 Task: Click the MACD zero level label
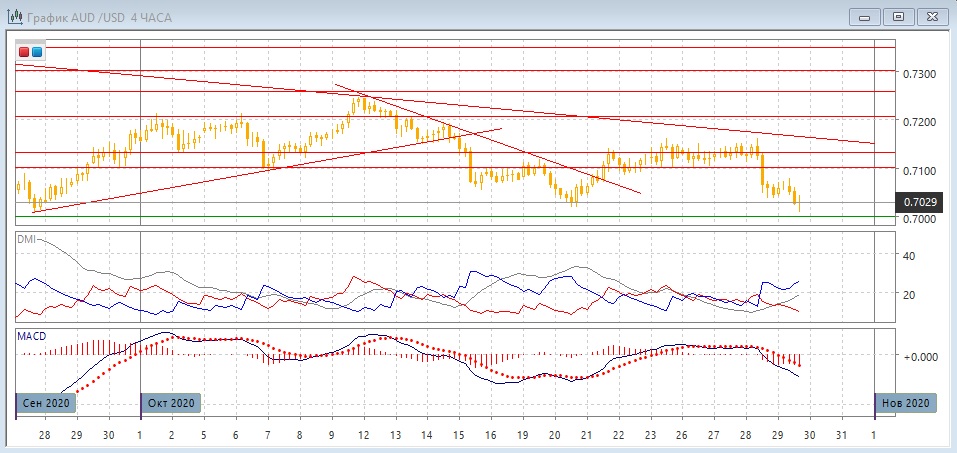point(919,357)
